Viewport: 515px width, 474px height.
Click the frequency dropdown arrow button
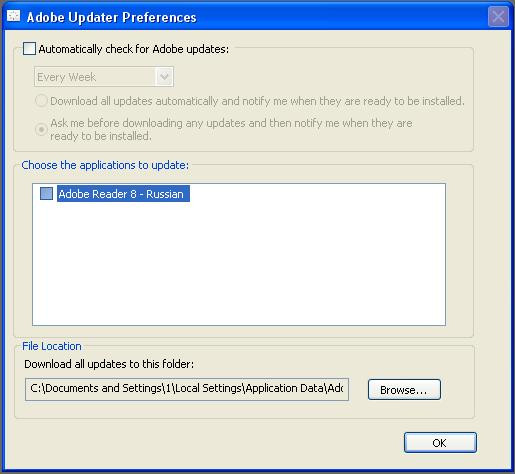(164, 77)
